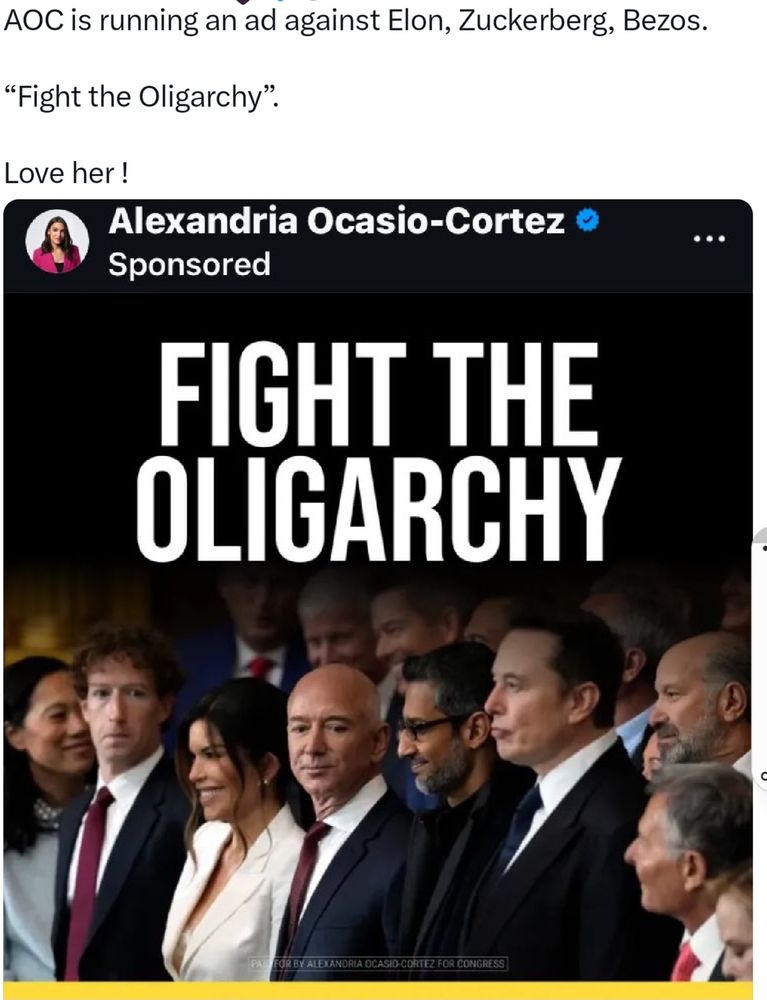Click the Sponsored label under the name
The image size is (767, 1000).
(x=189, y=264)
